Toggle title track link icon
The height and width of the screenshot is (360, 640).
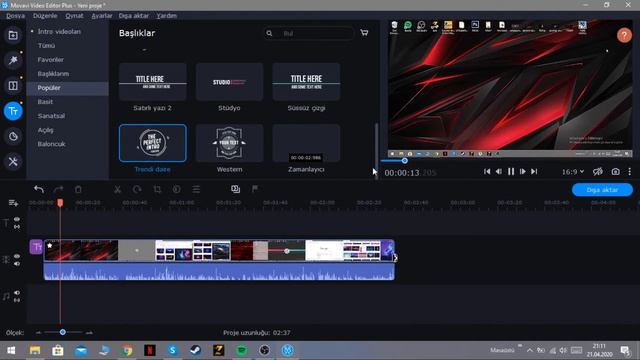[17, 227]
